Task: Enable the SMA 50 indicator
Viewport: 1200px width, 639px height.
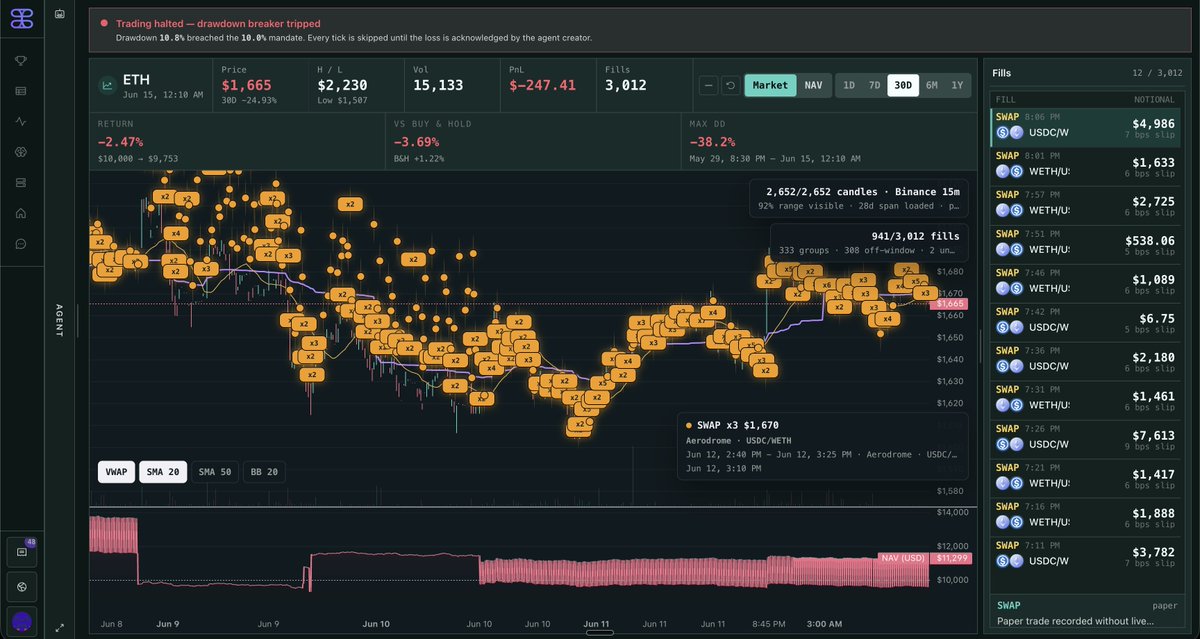Action: 214,472
